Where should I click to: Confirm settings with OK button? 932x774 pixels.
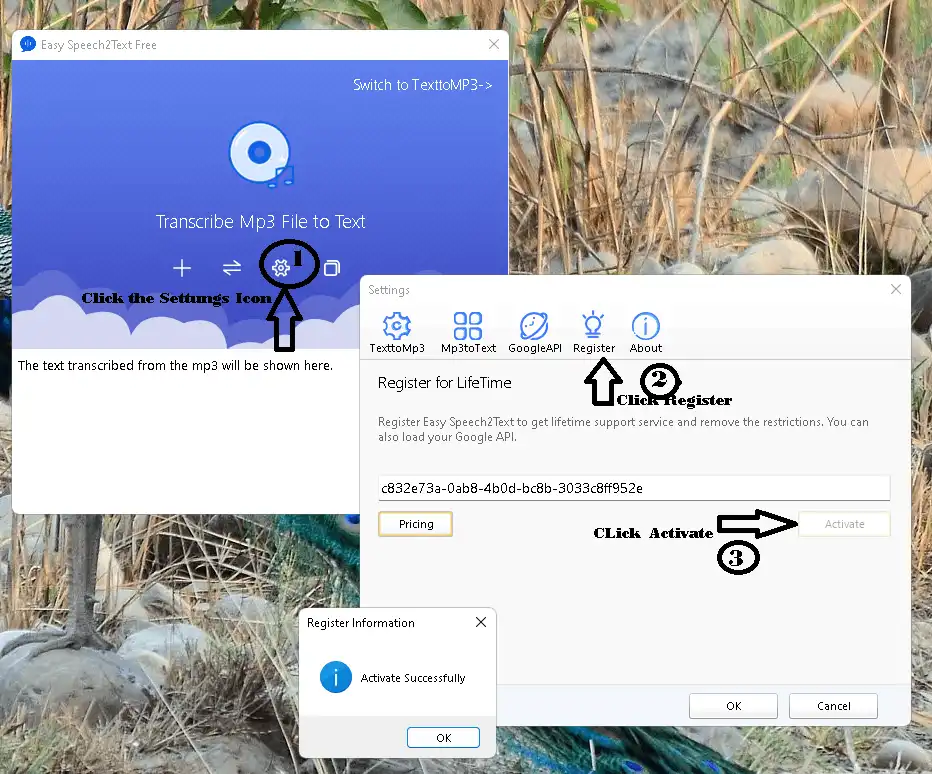click(x=733, y=706)
